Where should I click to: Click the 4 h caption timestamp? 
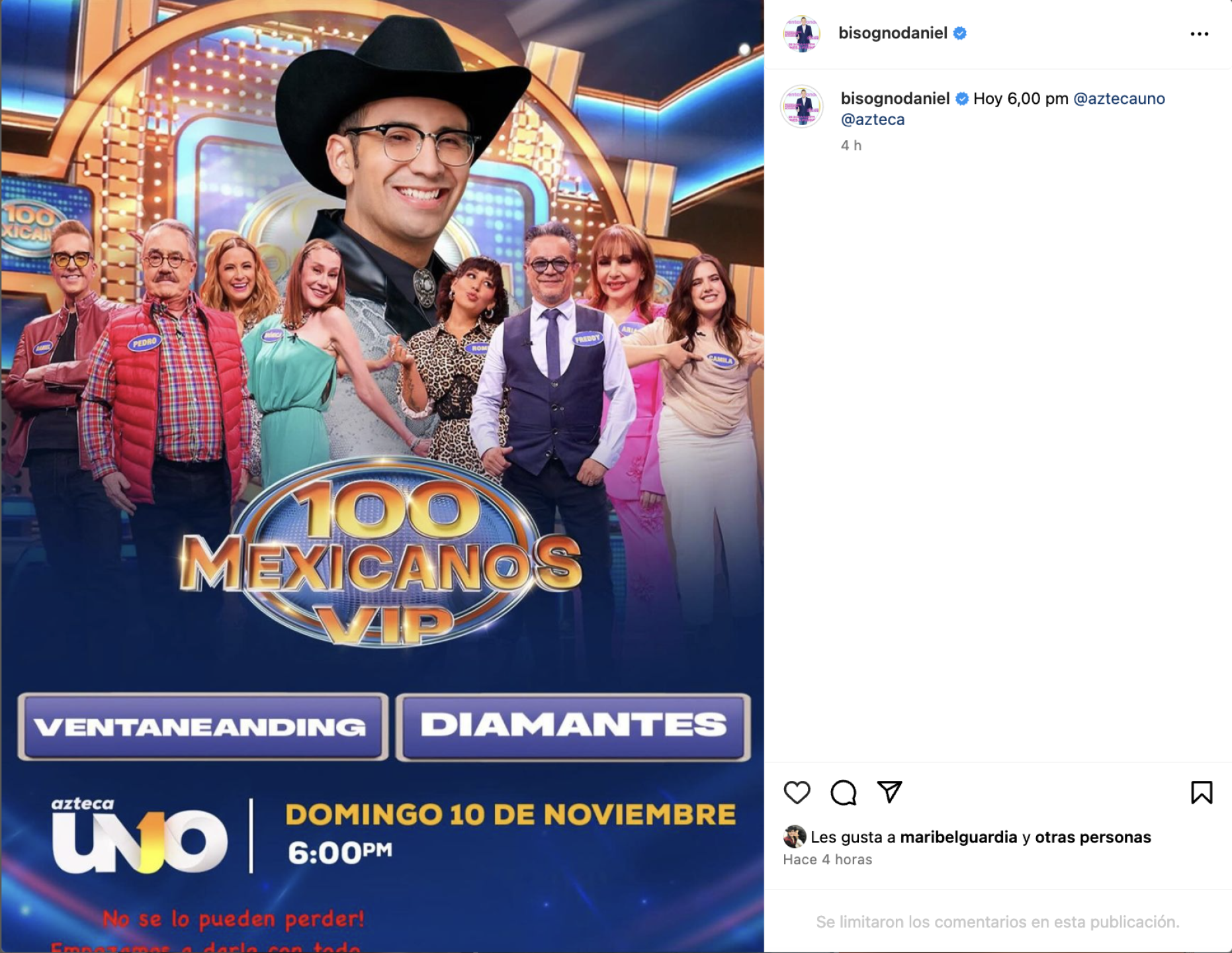[851, 146]
